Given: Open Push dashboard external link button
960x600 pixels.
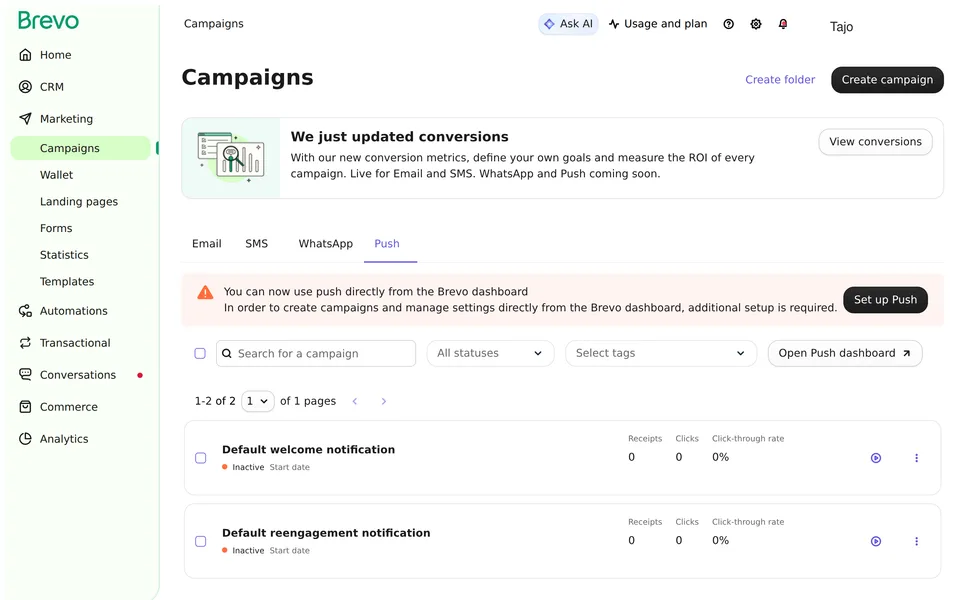Looking at the screenshot, I should click(x=845, y=353).
